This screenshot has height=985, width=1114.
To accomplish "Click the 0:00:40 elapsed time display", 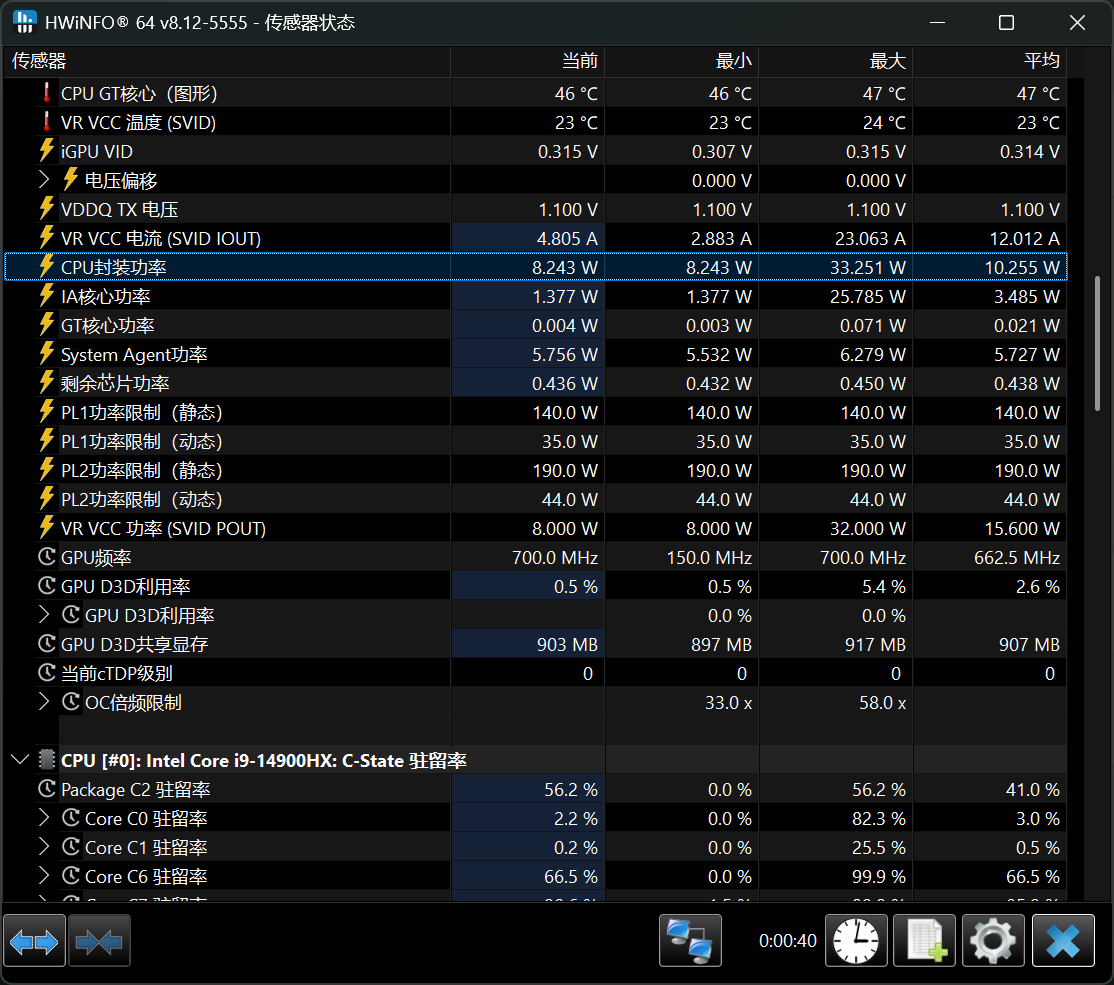I will click(787, 941).
